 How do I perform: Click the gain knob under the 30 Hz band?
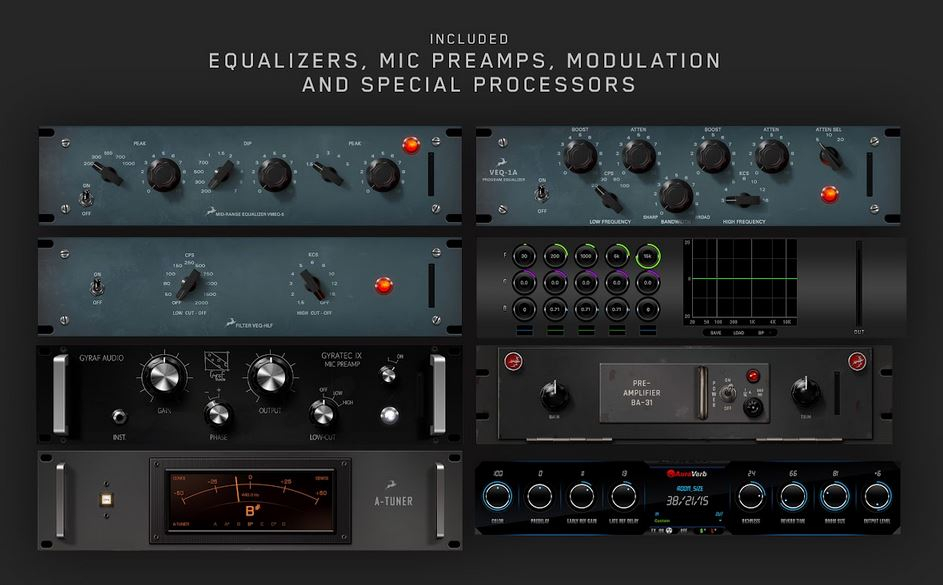point(524,282)
